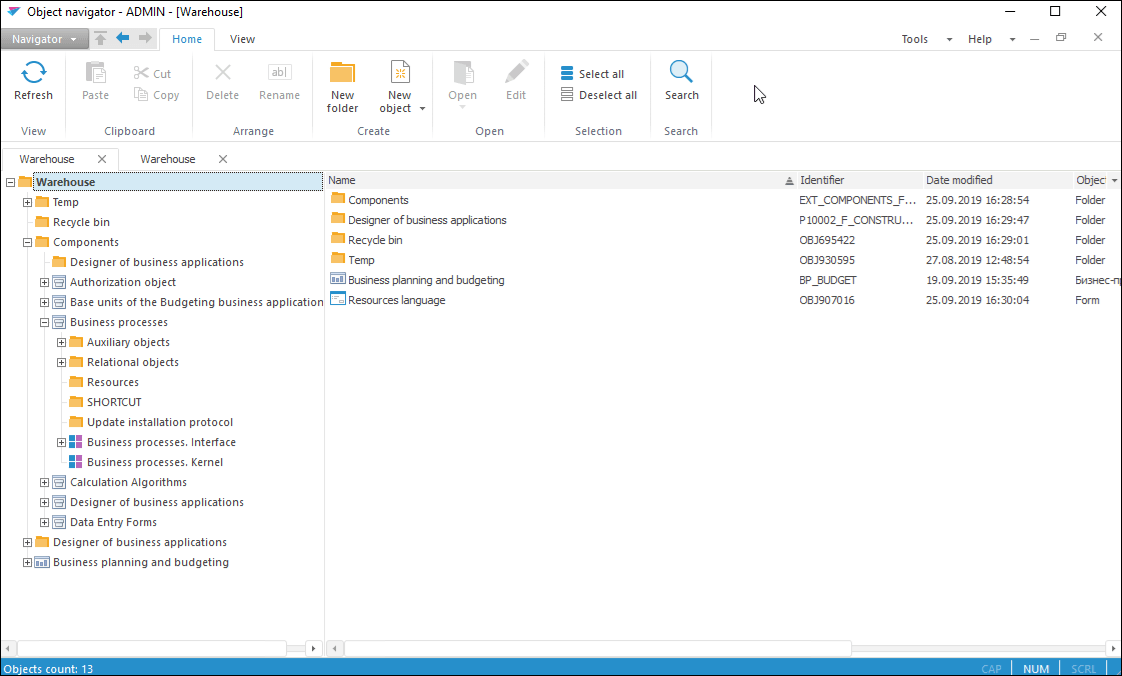Expand the Auxiliary objects folder

[x=62, y=343]
